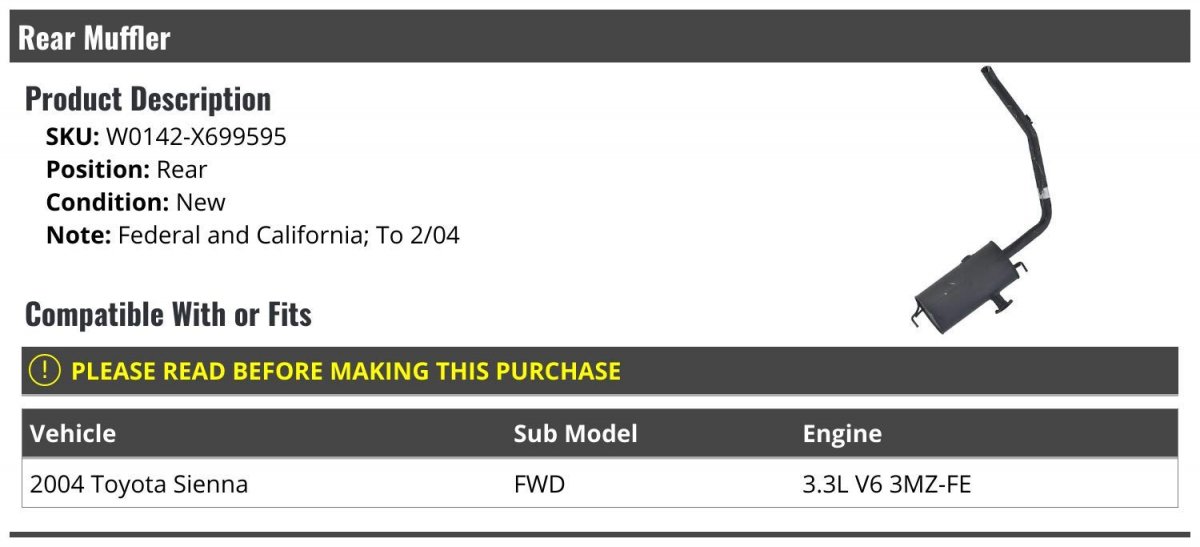
Task: Click the Vehicle column header
Action: (x=73, y=434)
